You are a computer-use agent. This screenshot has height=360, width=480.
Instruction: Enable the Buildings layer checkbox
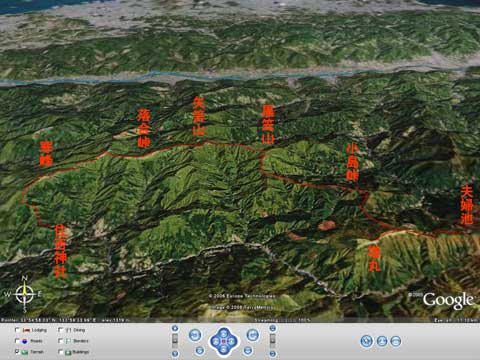tap(61, 351)
